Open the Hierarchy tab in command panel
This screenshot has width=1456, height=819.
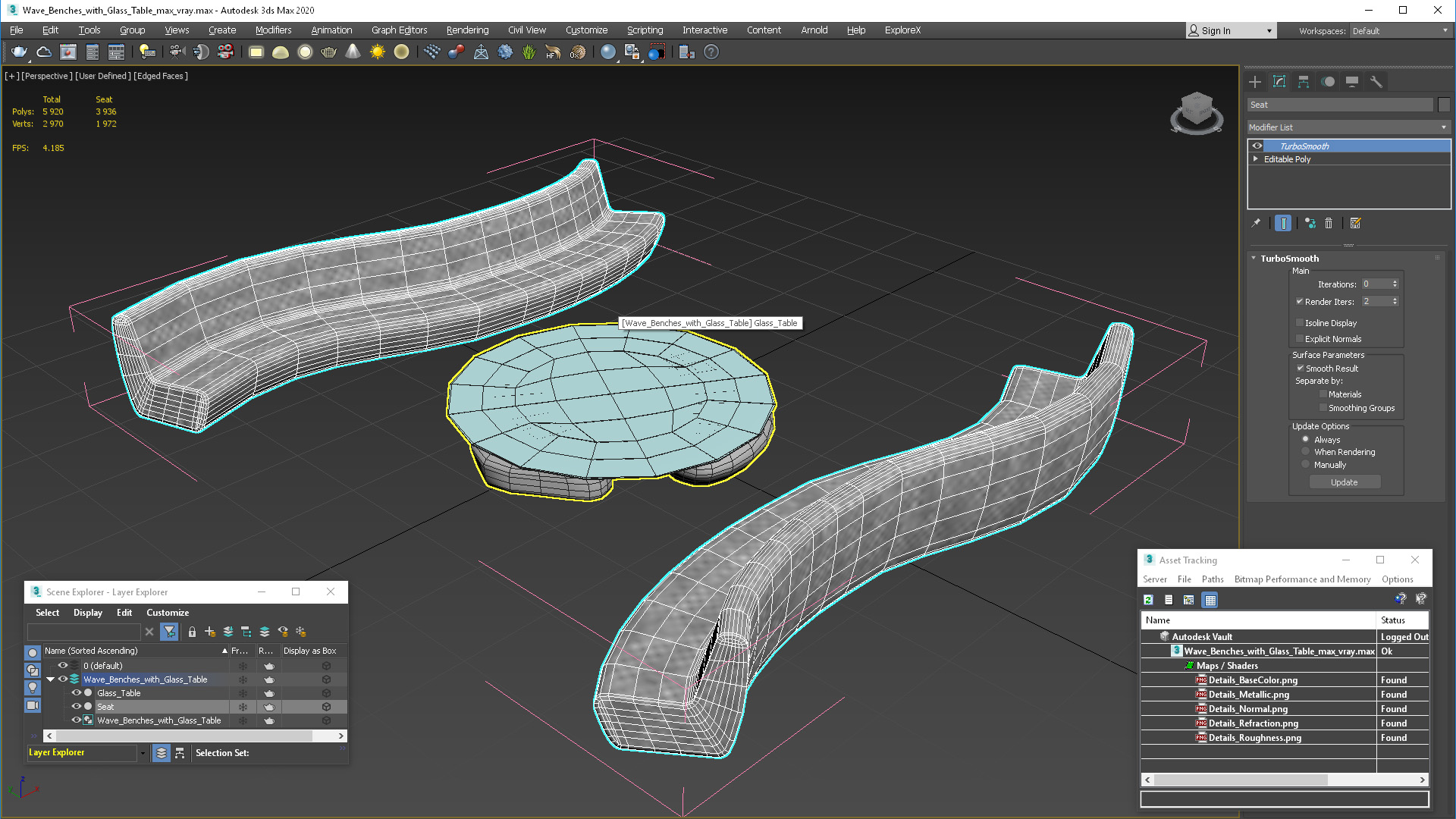1304,82
